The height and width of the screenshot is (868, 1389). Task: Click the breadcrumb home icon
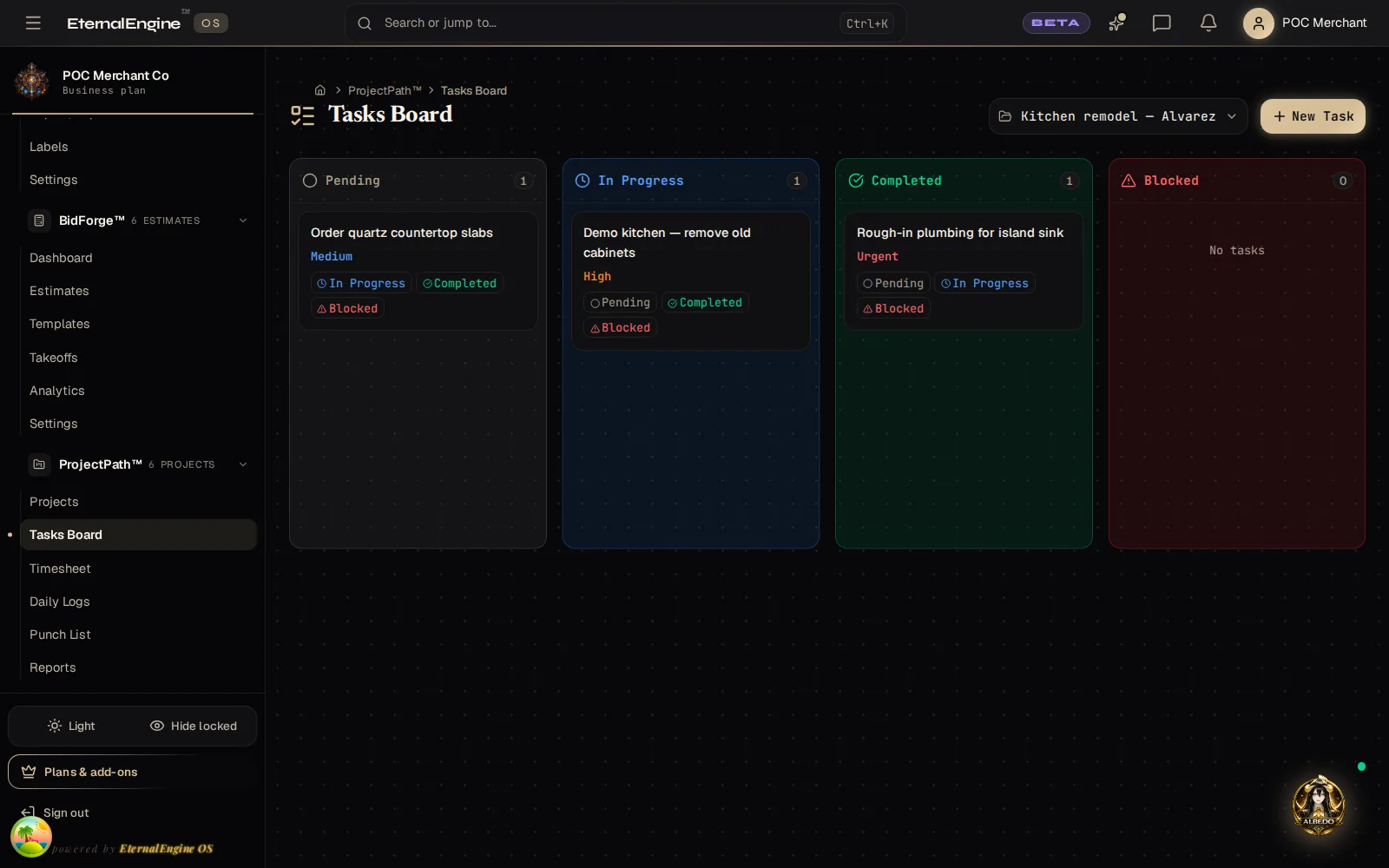[x=320, y=90]
